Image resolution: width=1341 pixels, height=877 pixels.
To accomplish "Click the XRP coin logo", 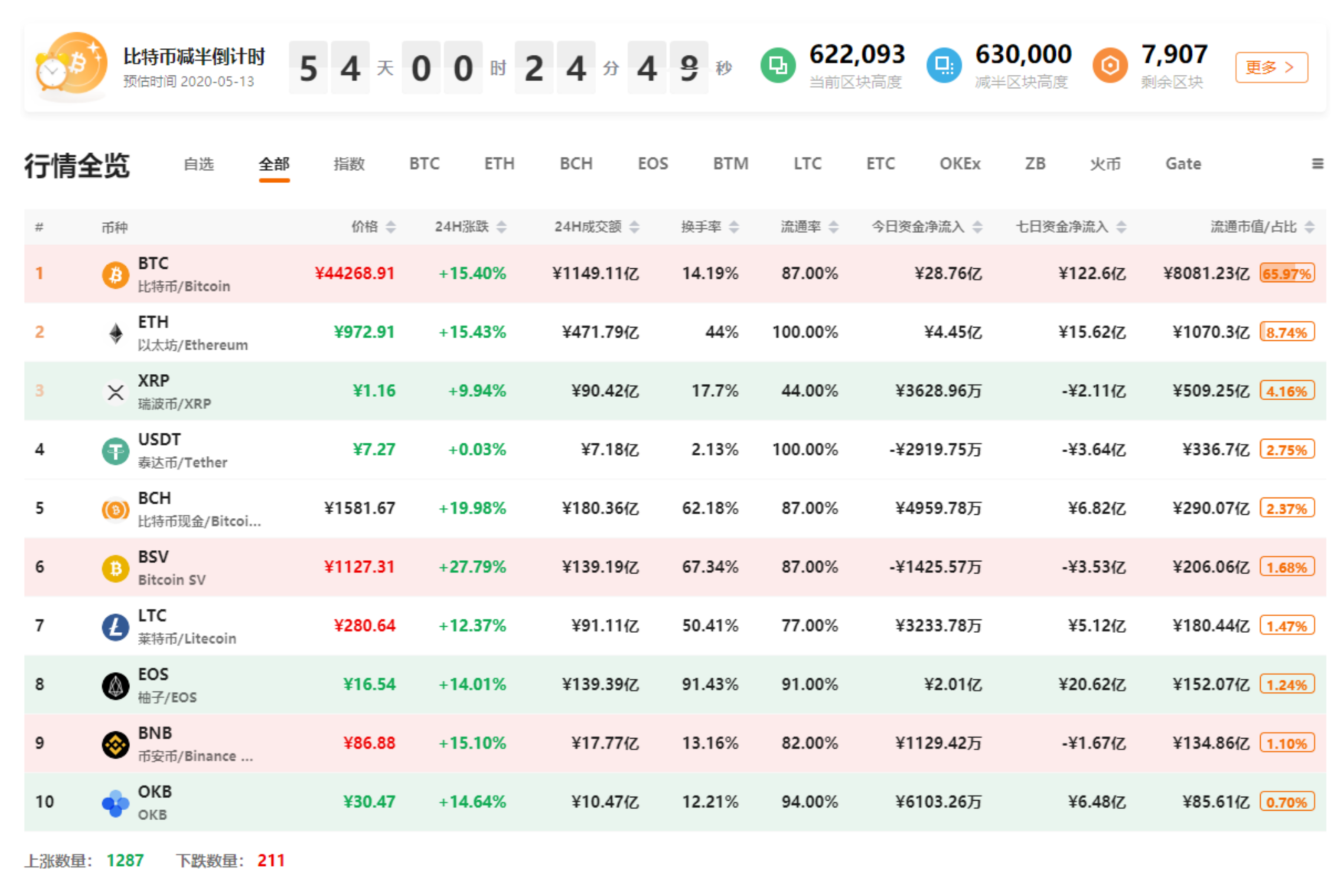I will pyautogui.click(x=116, y=392).
